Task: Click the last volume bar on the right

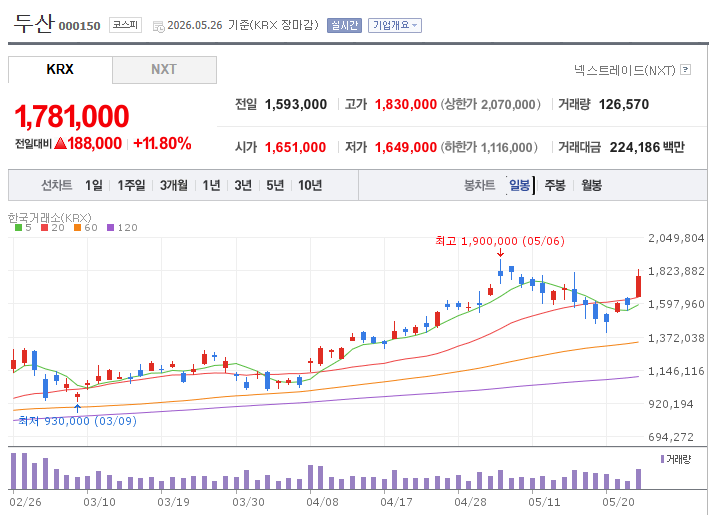Action: point(638,479)
